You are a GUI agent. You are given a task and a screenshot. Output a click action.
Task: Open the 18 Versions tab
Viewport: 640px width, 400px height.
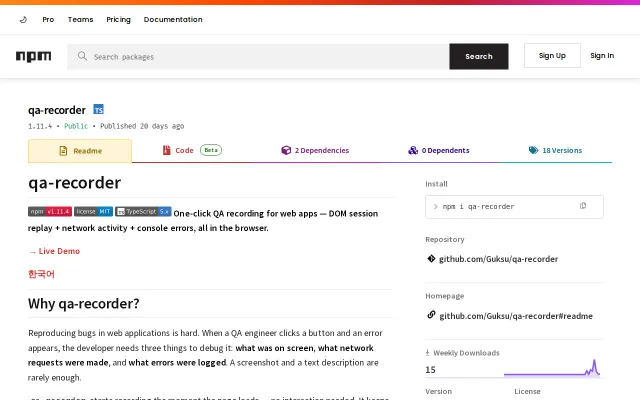pos(555,150)
